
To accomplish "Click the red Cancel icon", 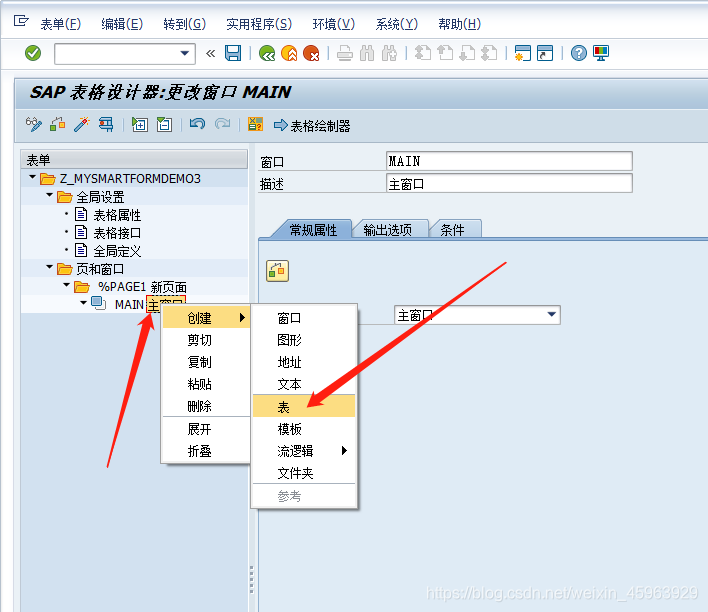I will click(x=311, y=53).
